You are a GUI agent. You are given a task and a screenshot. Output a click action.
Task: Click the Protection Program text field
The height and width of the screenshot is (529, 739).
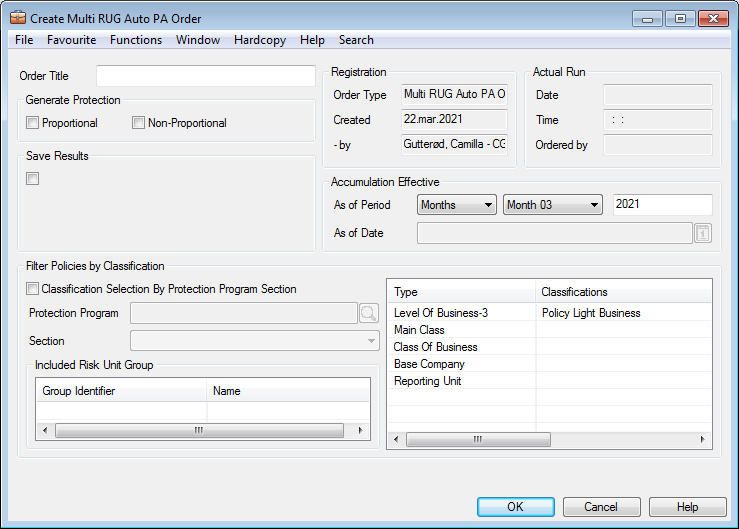point(244,313)
